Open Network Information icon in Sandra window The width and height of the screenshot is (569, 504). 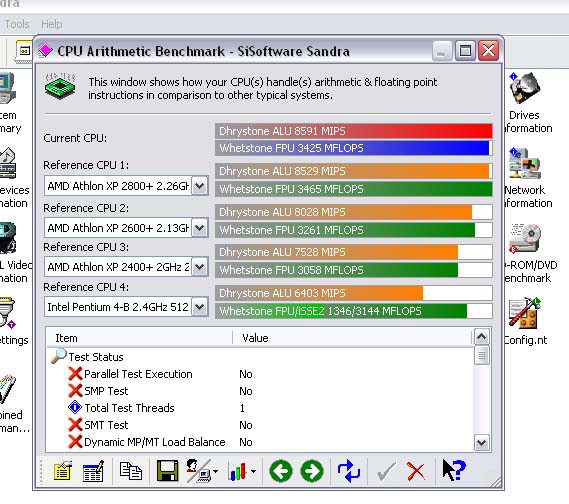(525, 163)
